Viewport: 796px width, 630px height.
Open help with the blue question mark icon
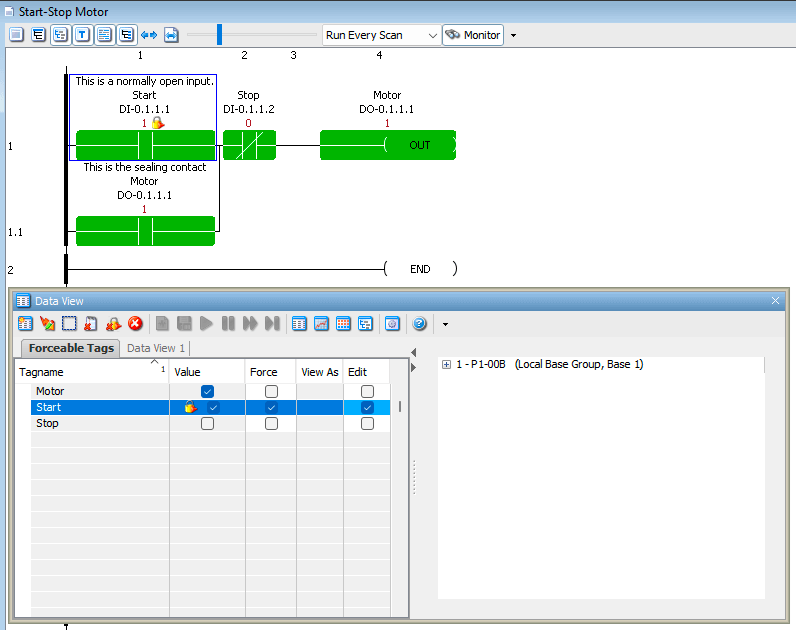pos(420,324)
